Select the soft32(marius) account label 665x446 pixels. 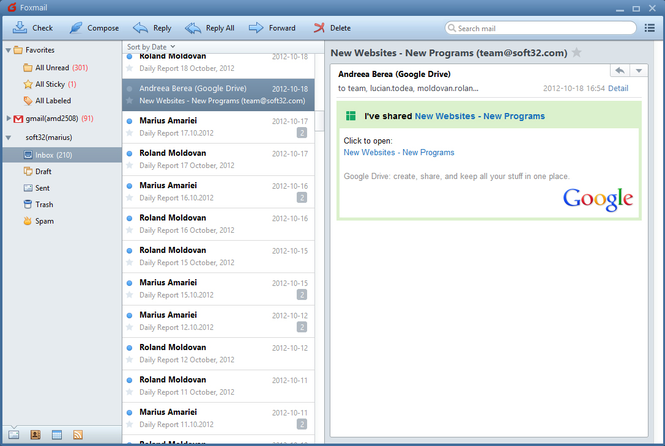pyautogui.click(x=49, y=137)
